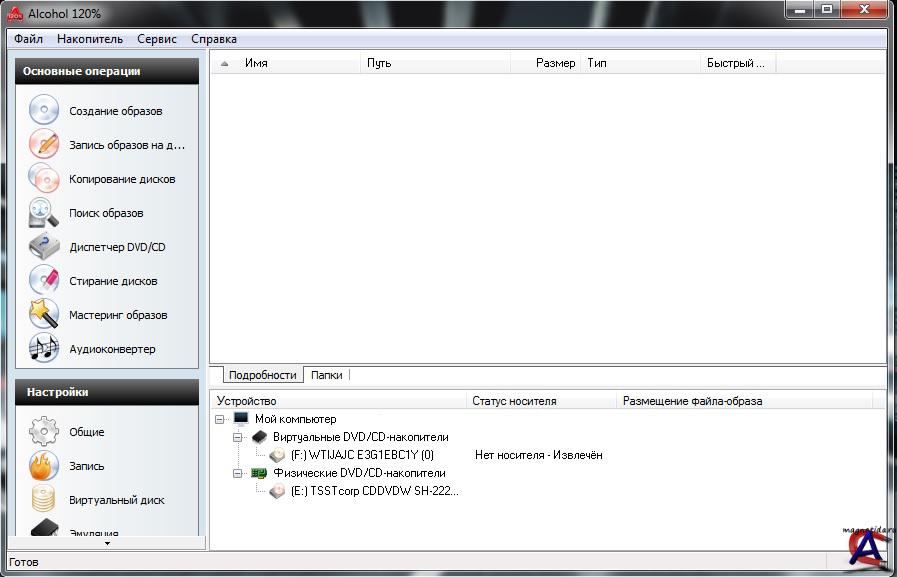
Task: Click Виртуальный диск settings link
Action: coord(116,500)
